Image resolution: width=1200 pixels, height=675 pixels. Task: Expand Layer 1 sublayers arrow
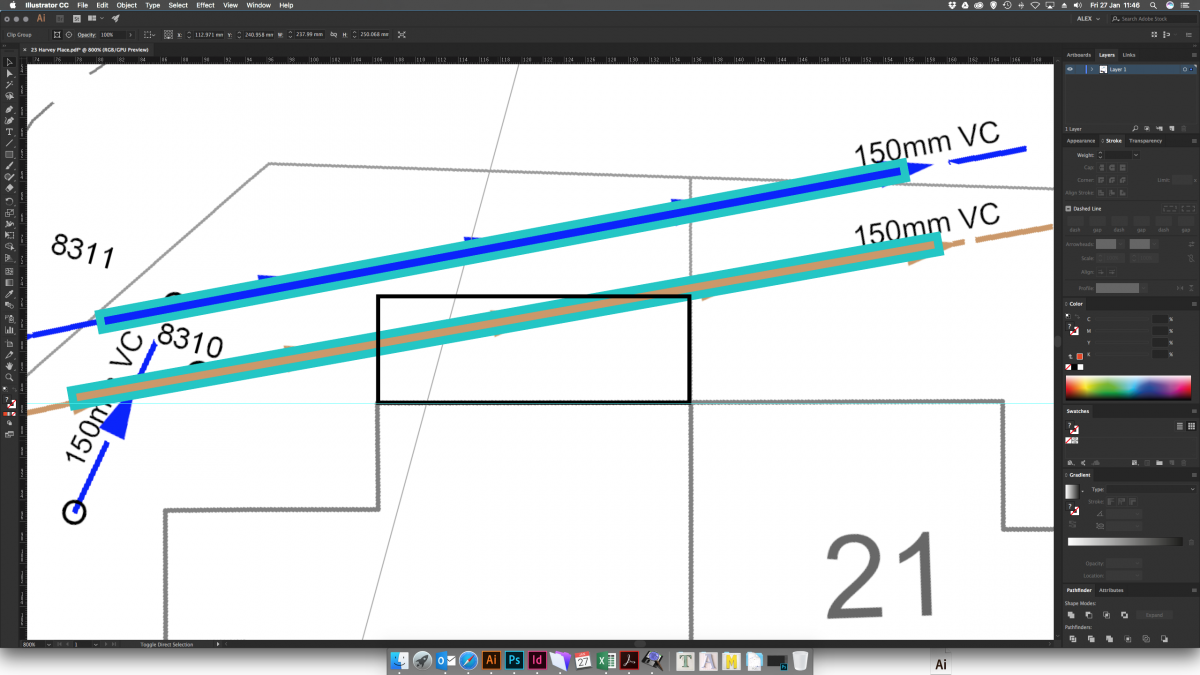coord(1091,70)
